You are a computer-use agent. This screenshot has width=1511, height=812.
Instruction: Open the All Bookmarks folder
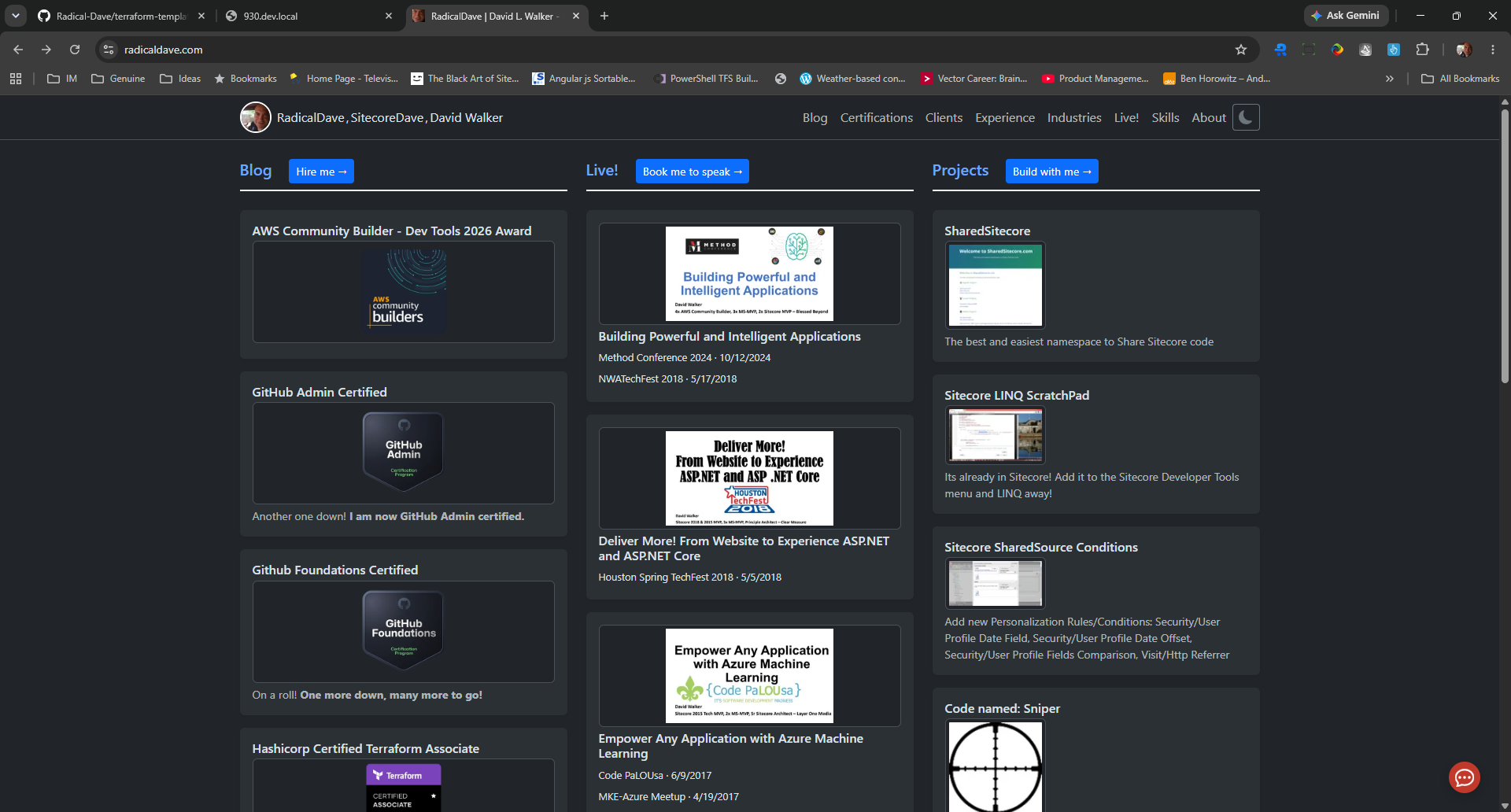pyautogui.click(x=1461, y=79)
